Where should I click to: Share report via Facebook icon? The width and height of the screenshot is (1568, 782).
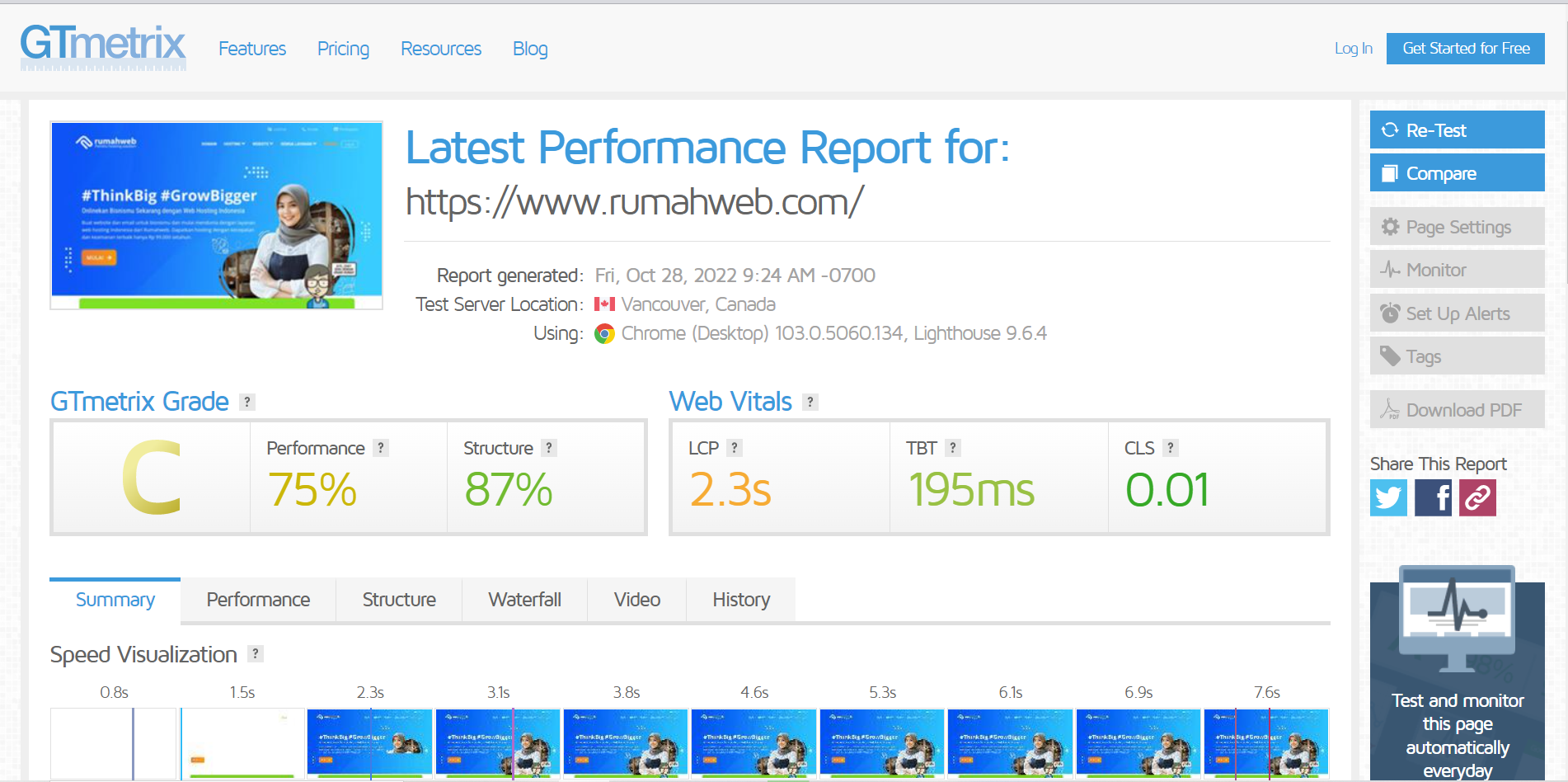tap(1434, 497)
